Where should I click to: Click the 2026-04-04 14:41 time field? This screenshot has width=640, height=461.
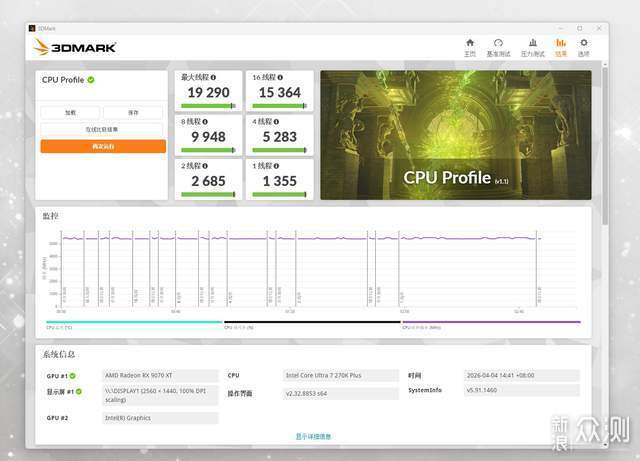522,375
